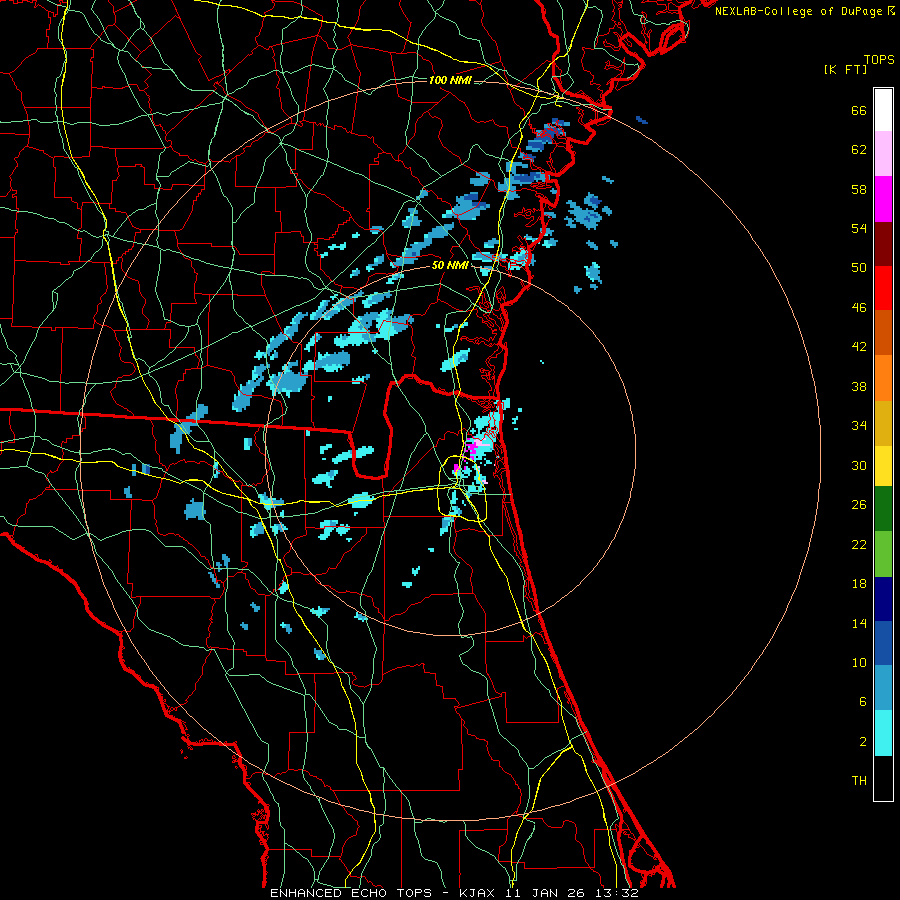The height and width of the screenshot is (900, 900).
Task: Click the "[K FT]" units label
Action: (845, 69)
